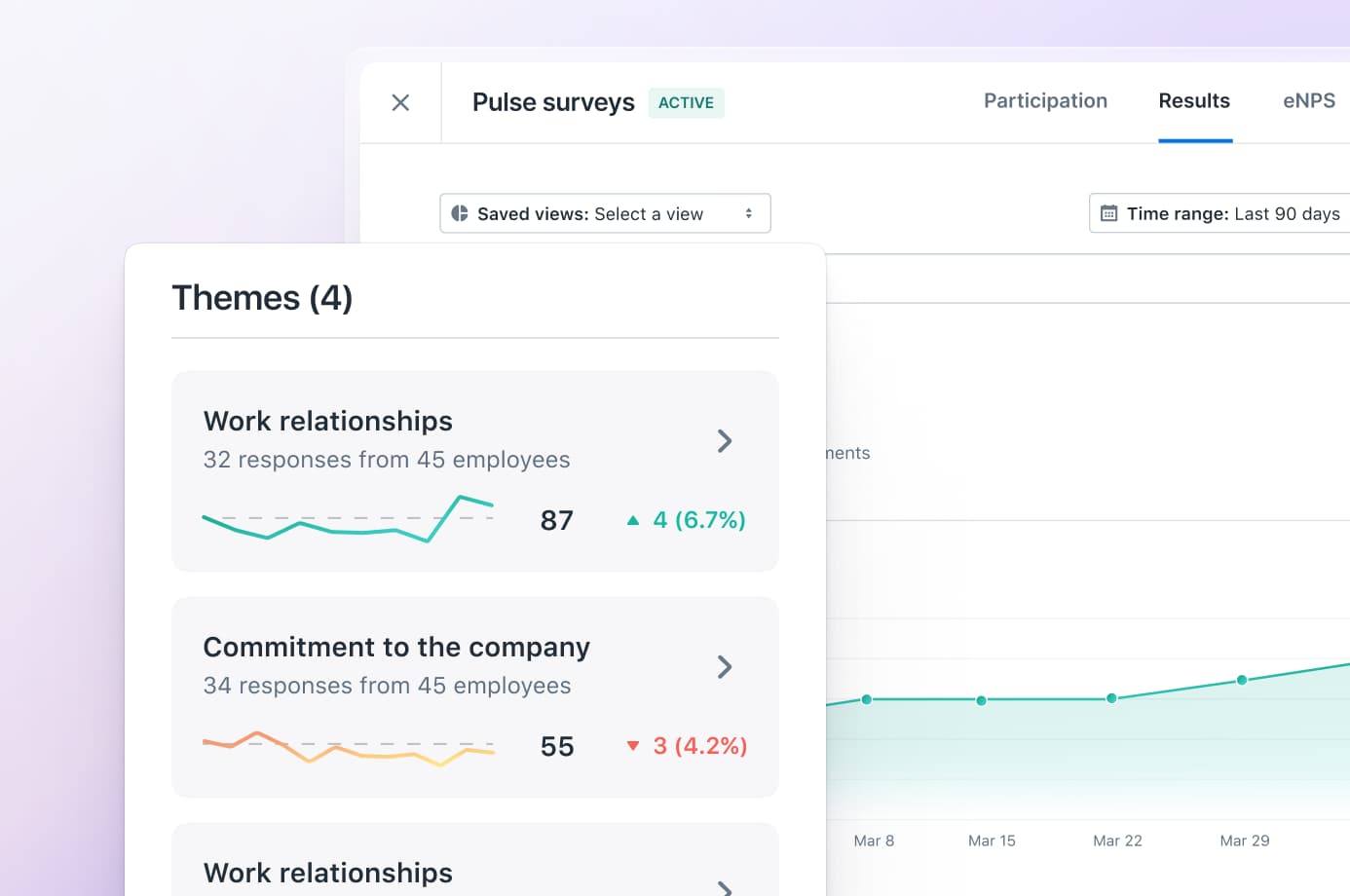Open the eNPS tab

click(x=1309, y=101)
